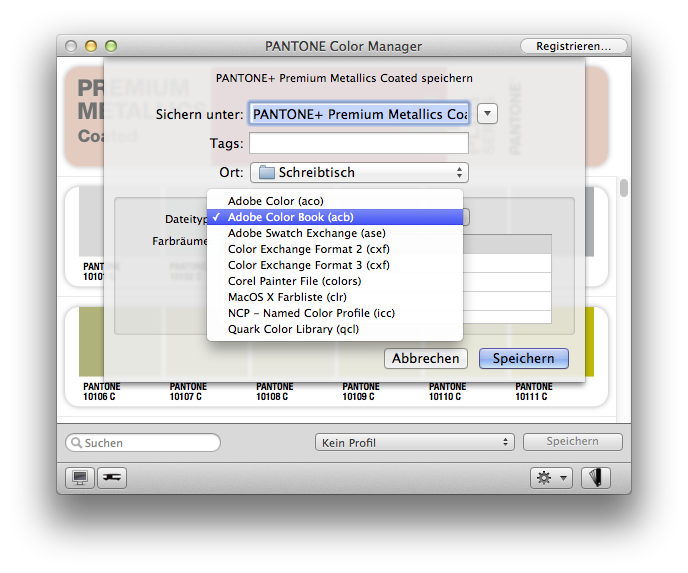
Task: Open the Kein Profil dropdown
Action: coord(414,442)
